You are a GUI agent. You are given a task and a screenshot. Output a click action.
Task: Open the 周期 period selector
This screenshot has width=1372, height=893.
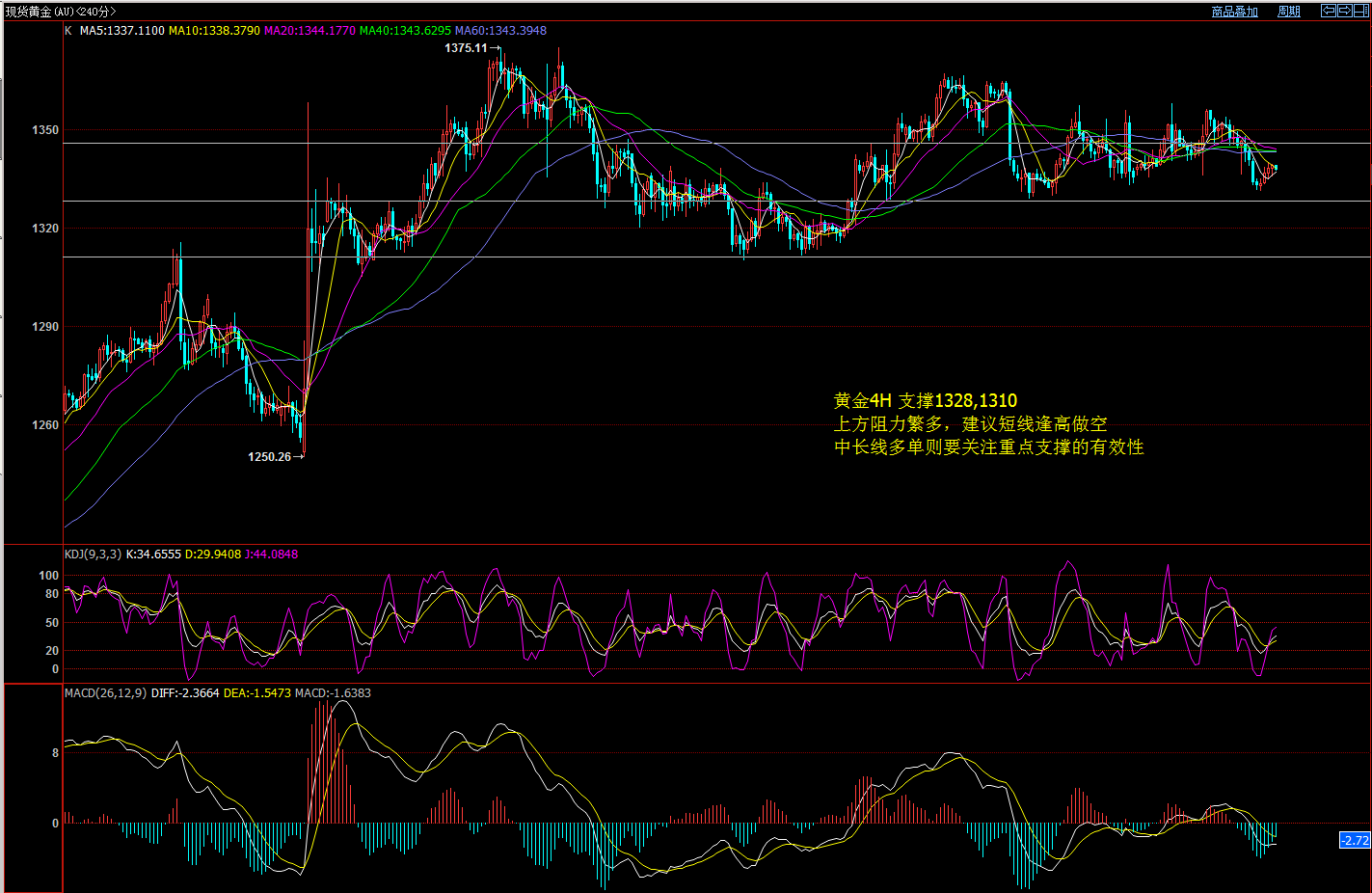coord(1288,12)
